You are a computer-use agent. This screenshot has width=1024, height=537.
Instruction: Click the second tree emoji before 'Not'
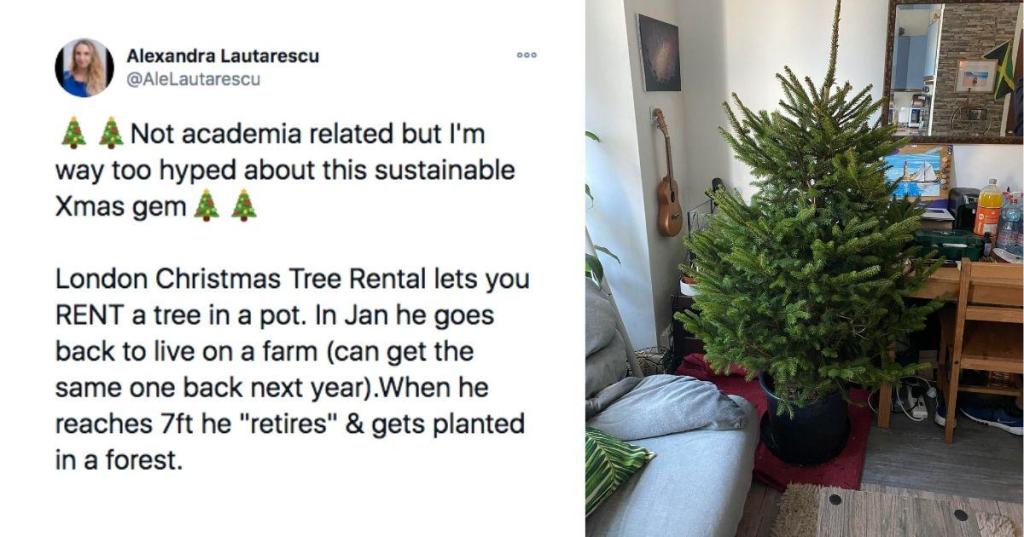(110, 133)
